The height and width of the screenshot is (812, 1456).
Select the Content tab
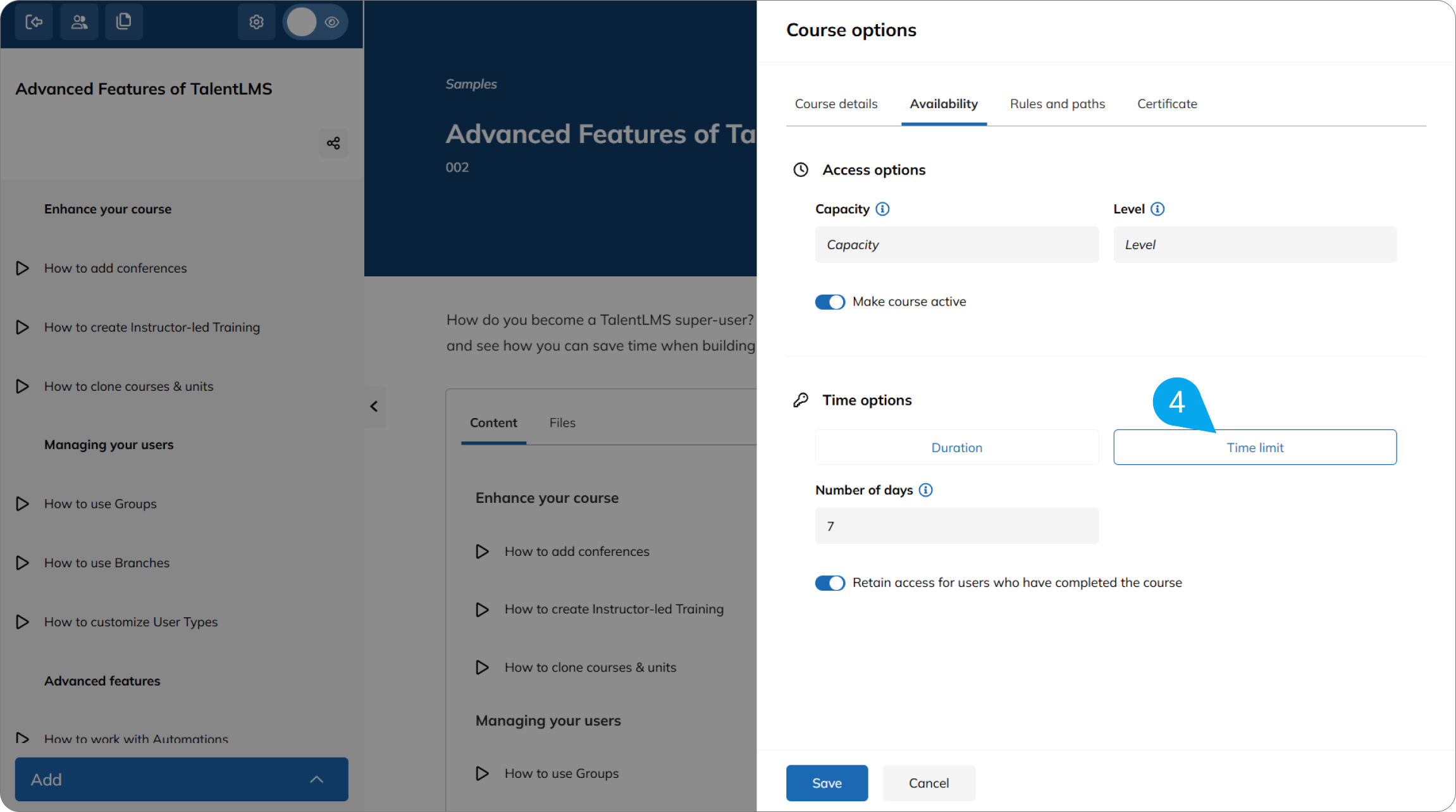click(493, 422)
